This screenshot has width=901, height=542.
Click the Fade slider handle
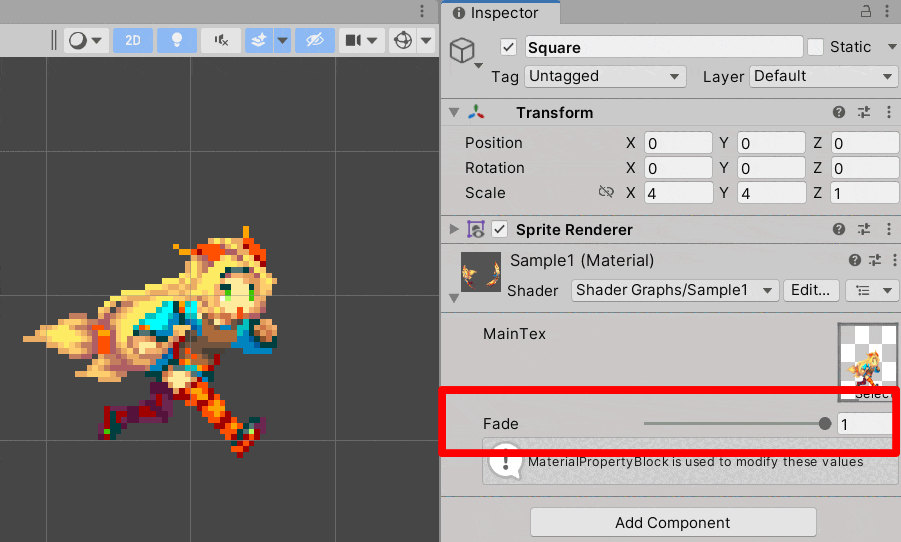pyautogui.click(x=825, y=424)
